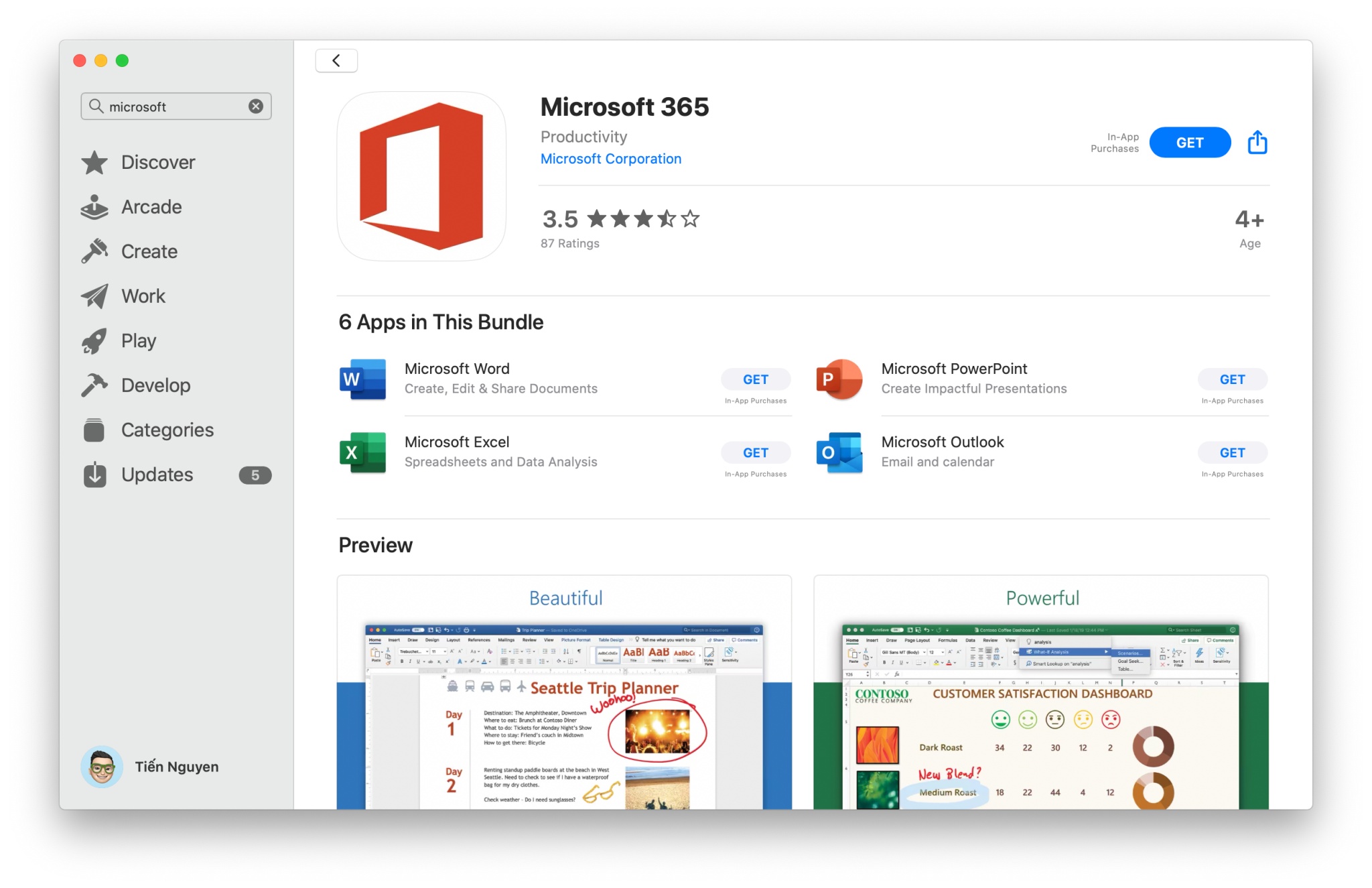This screenshot has width=1372, height=888.
Task: Click 'Create Impactful Presentations' subtitle
Action: coord(974,389)
